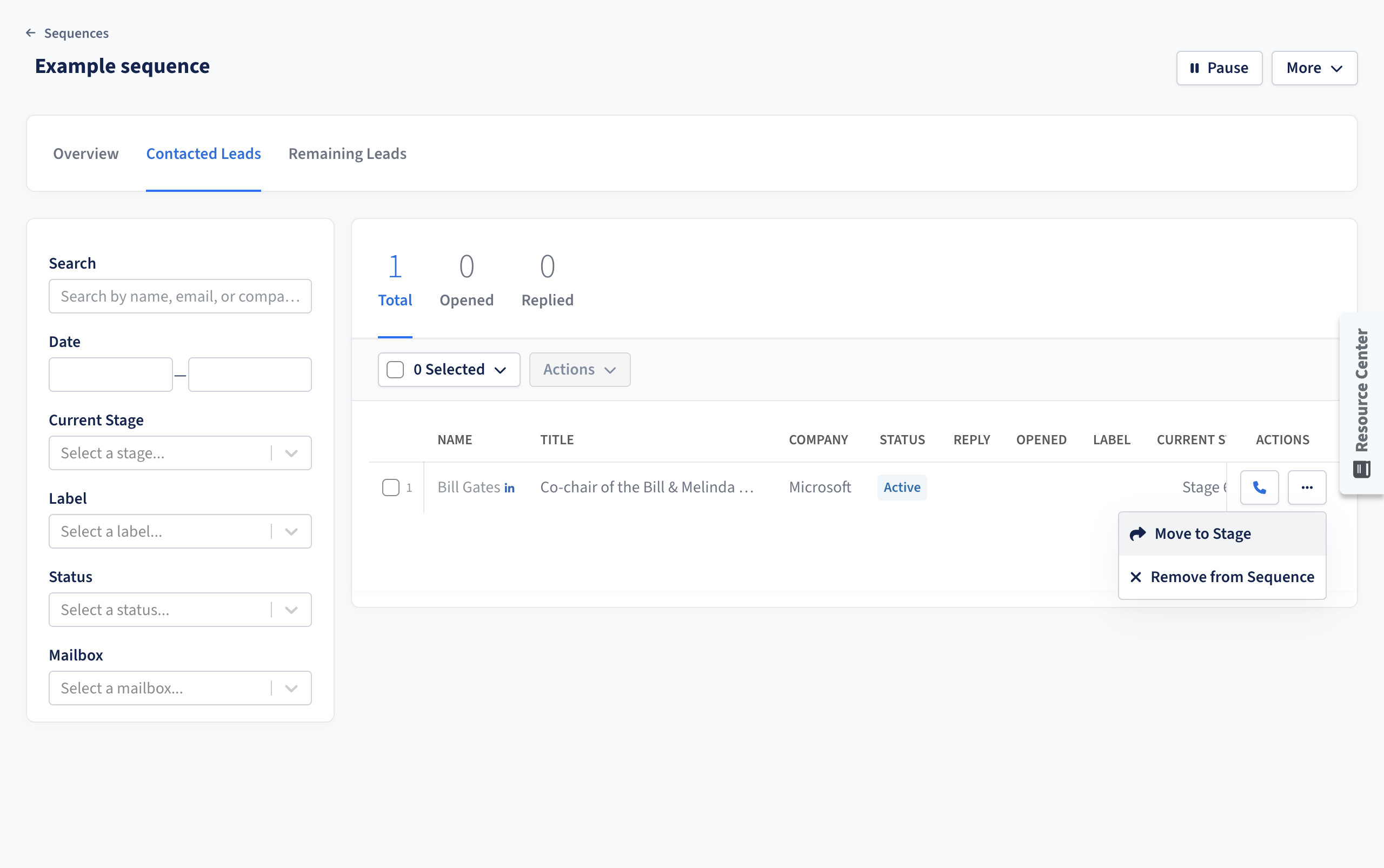Expand the Status select box
This screenshot has width=1384, height=868.
181,610
